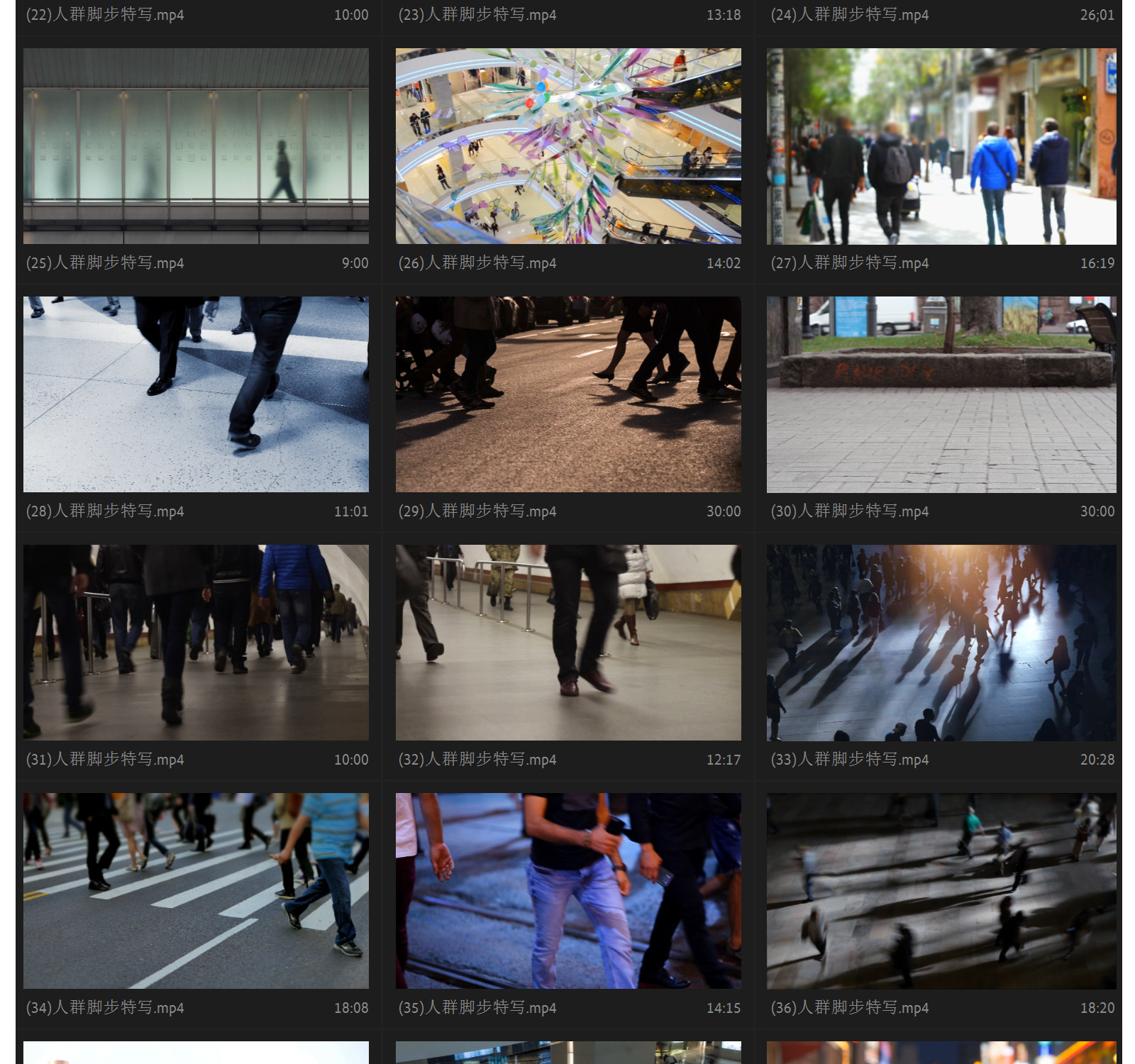1135x1064 pixels.
Task: Click the 13:18 duration of clip (23)
Action: click(724, 15)
